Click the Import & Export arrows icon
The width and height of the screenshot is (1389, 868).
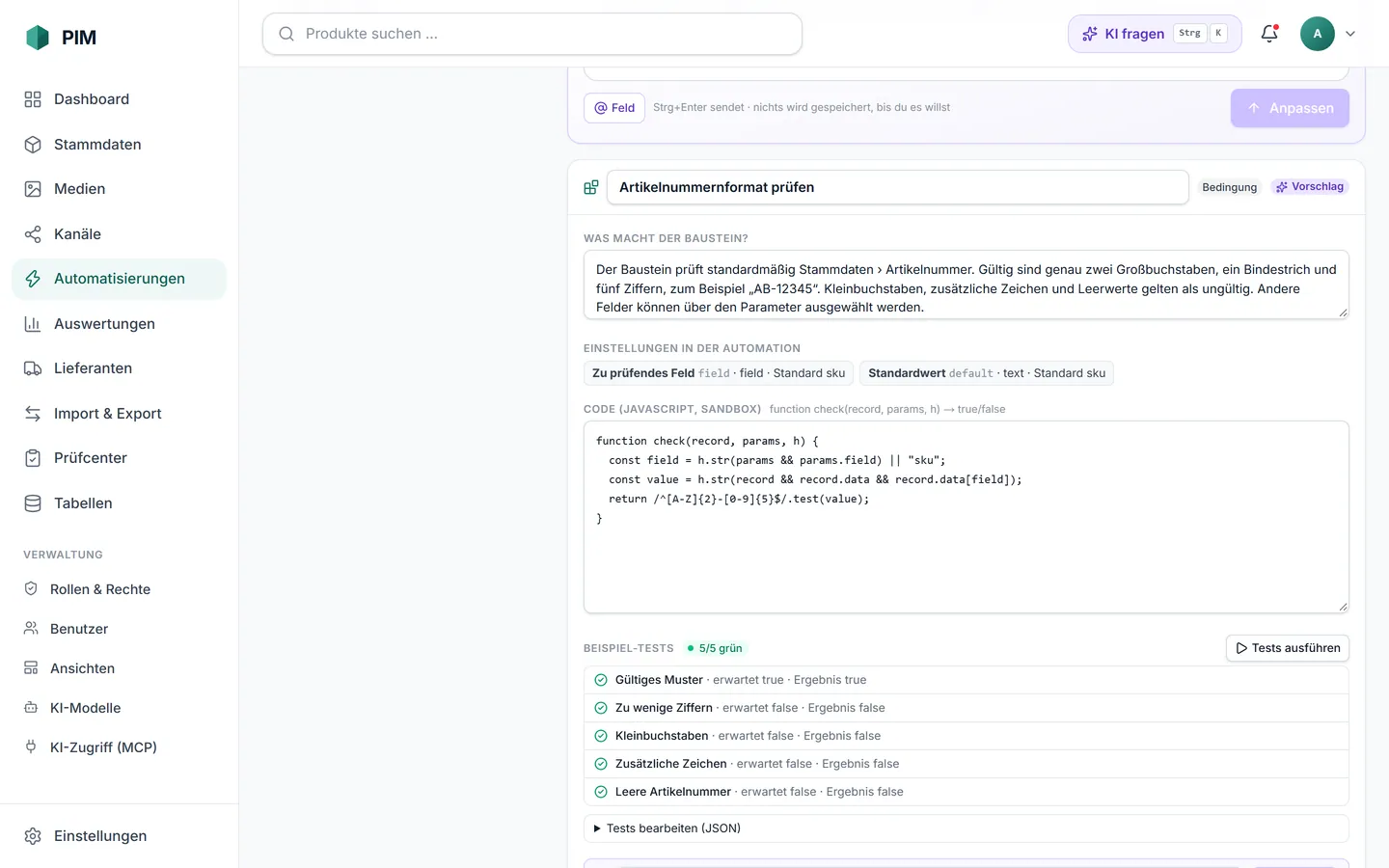click(x=33, y=414)
